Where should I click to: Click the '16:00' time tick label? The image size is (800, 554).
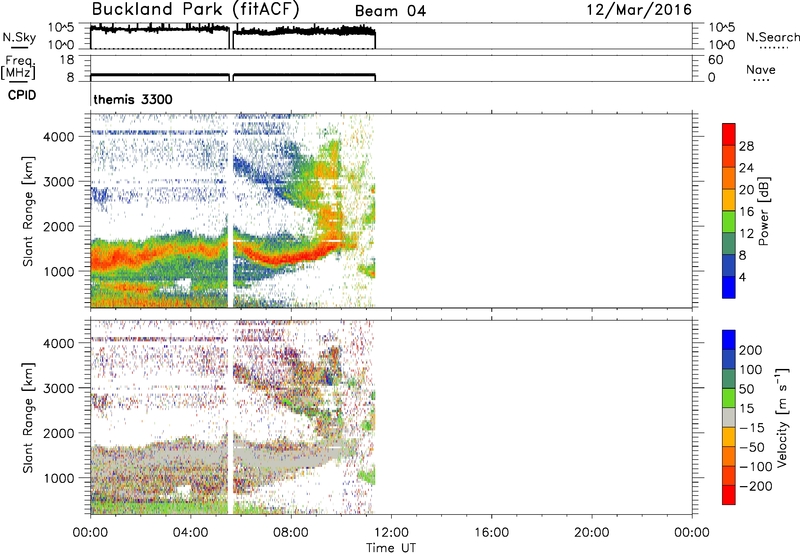pos(491,533)
